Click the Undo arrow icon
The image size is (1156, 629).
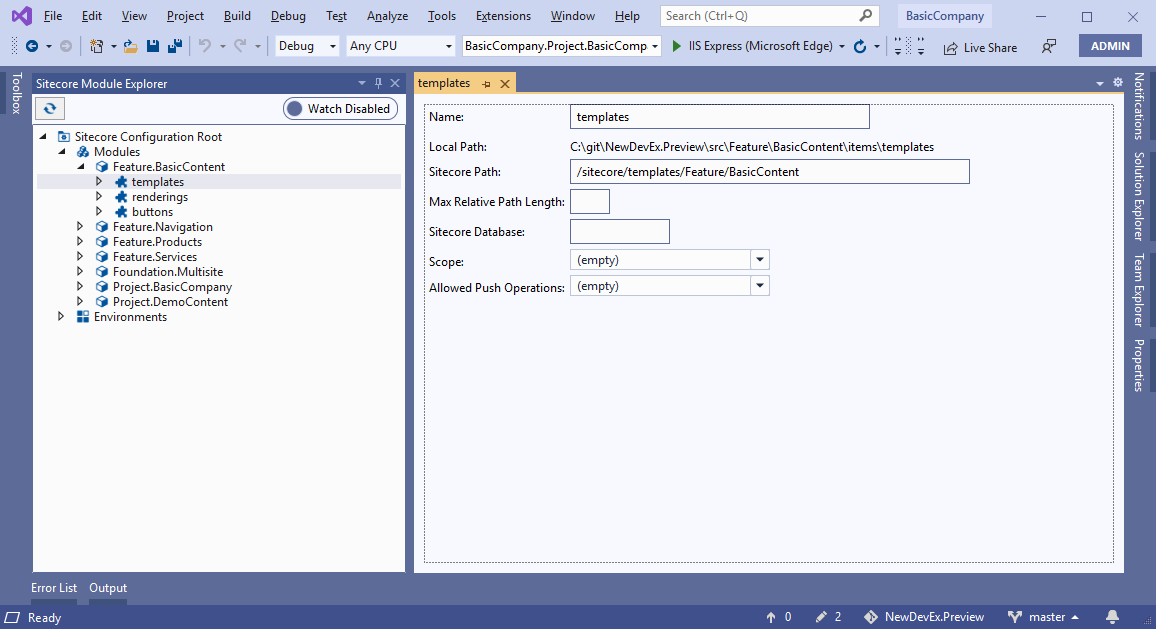(205, 46)
